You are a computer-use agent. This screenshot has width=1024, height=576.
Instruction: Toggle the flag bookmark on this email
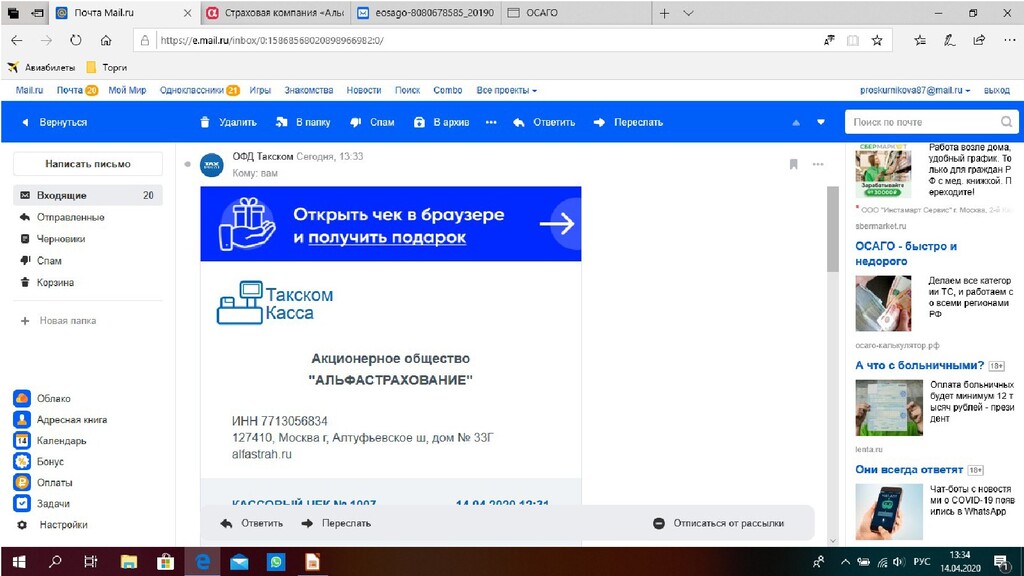[793, 164]
